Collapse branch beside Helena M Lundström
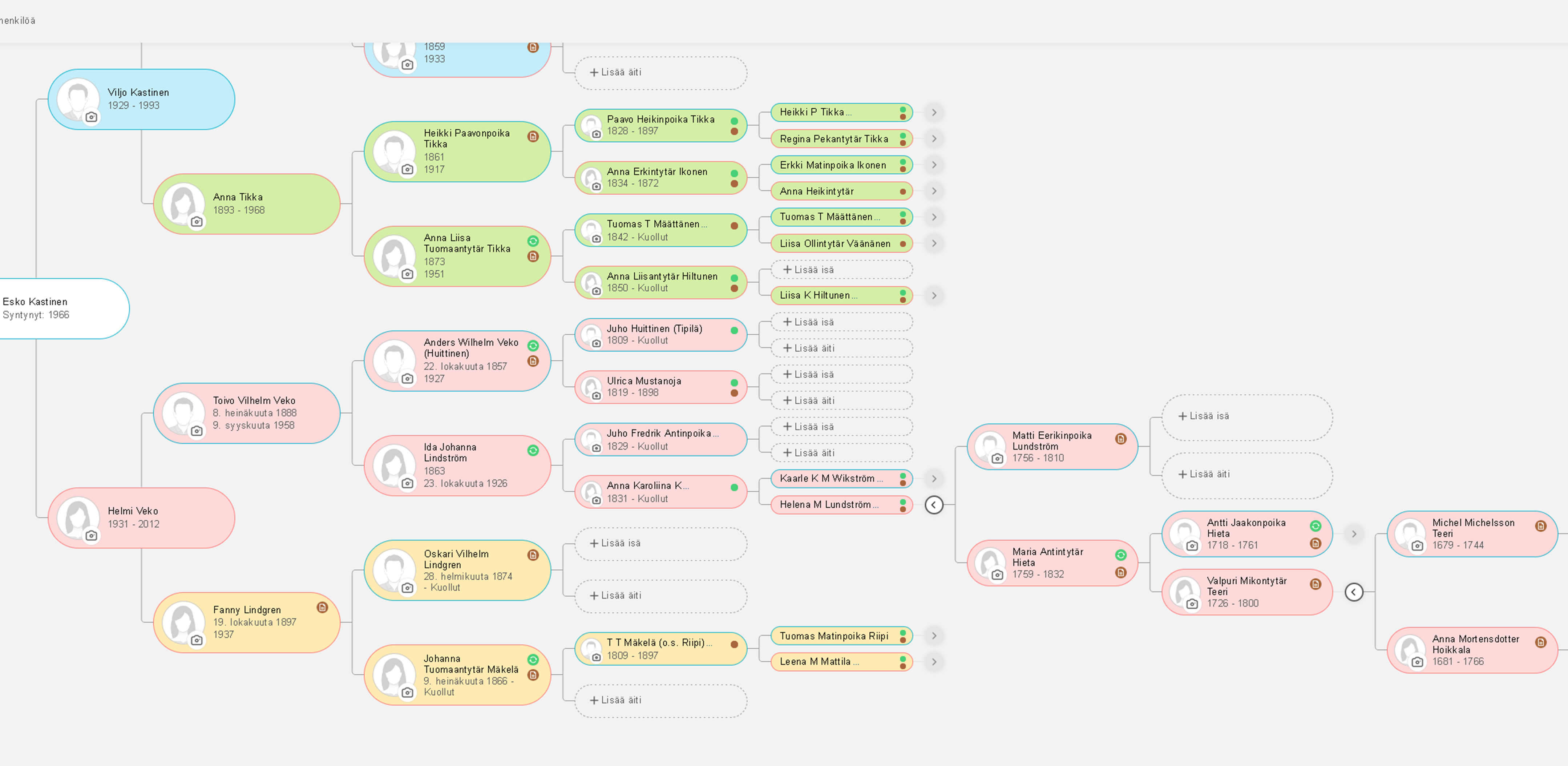The width and height of the screenshot is (1568, 766). [934, 505]
